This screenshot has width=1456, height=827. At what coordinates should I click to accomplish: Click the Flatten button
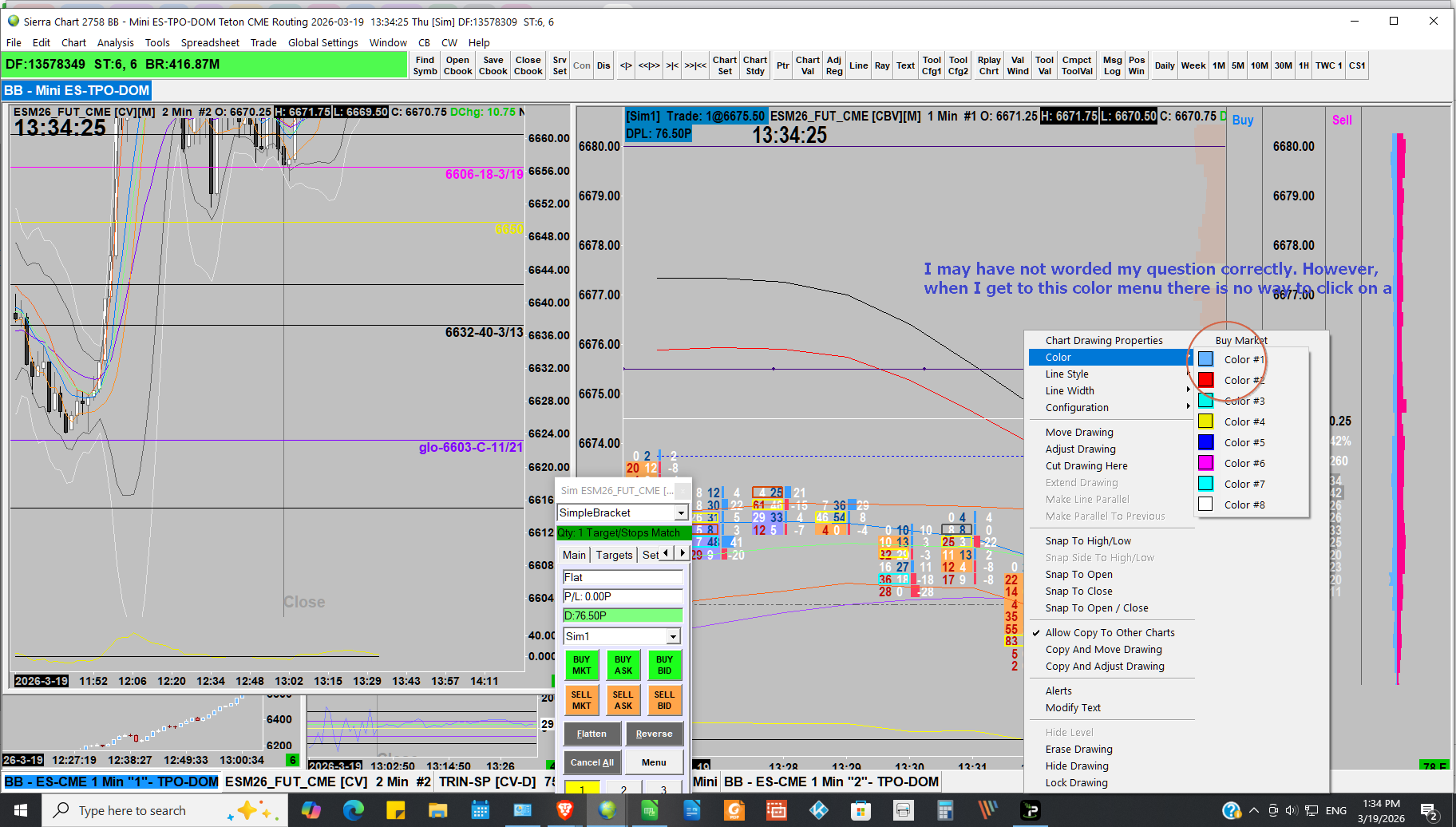(591, 734)
